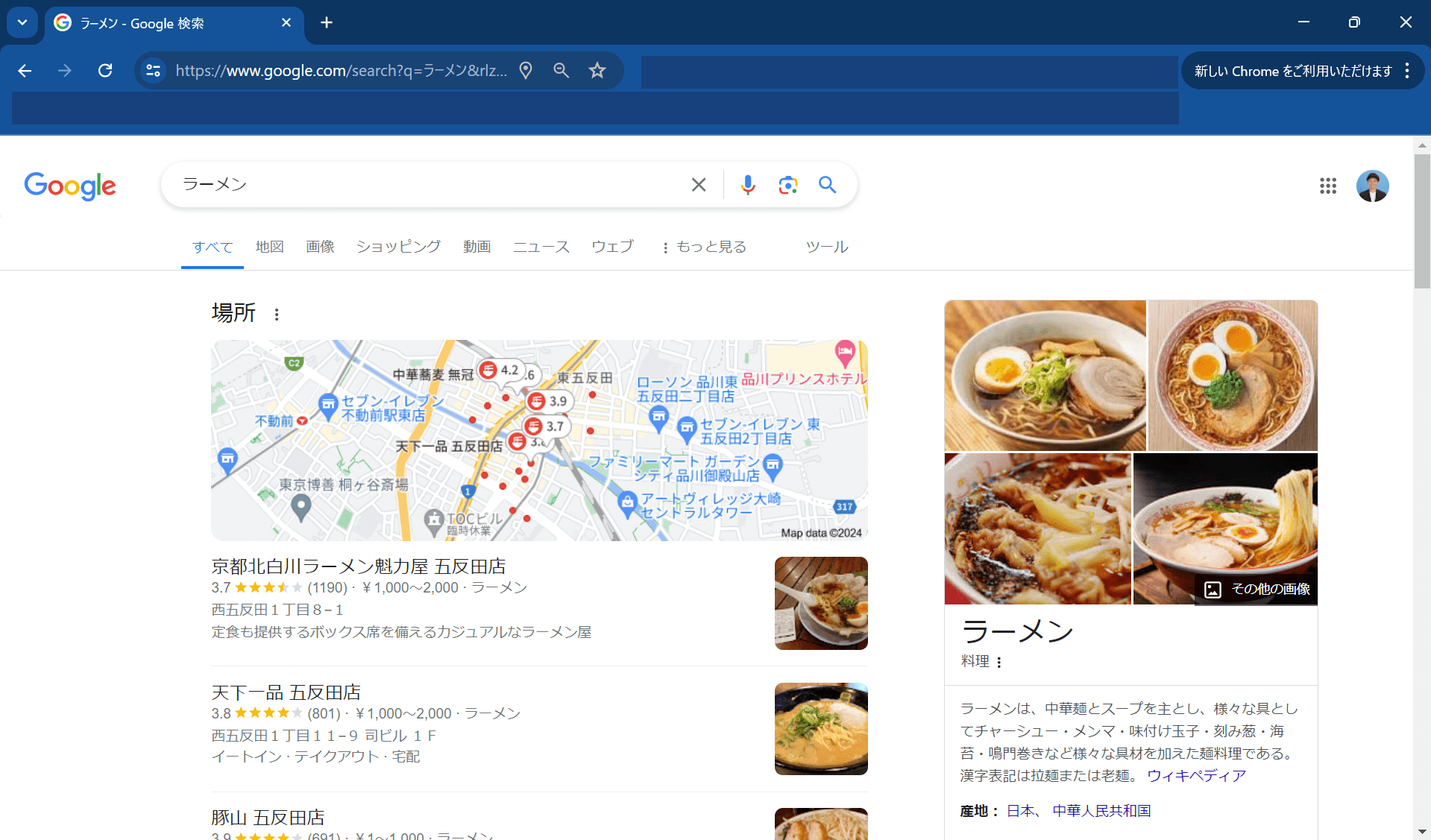This screenshot has height=840, width=1431.
Task: Select the すべて tab
Action: [213, 247]
